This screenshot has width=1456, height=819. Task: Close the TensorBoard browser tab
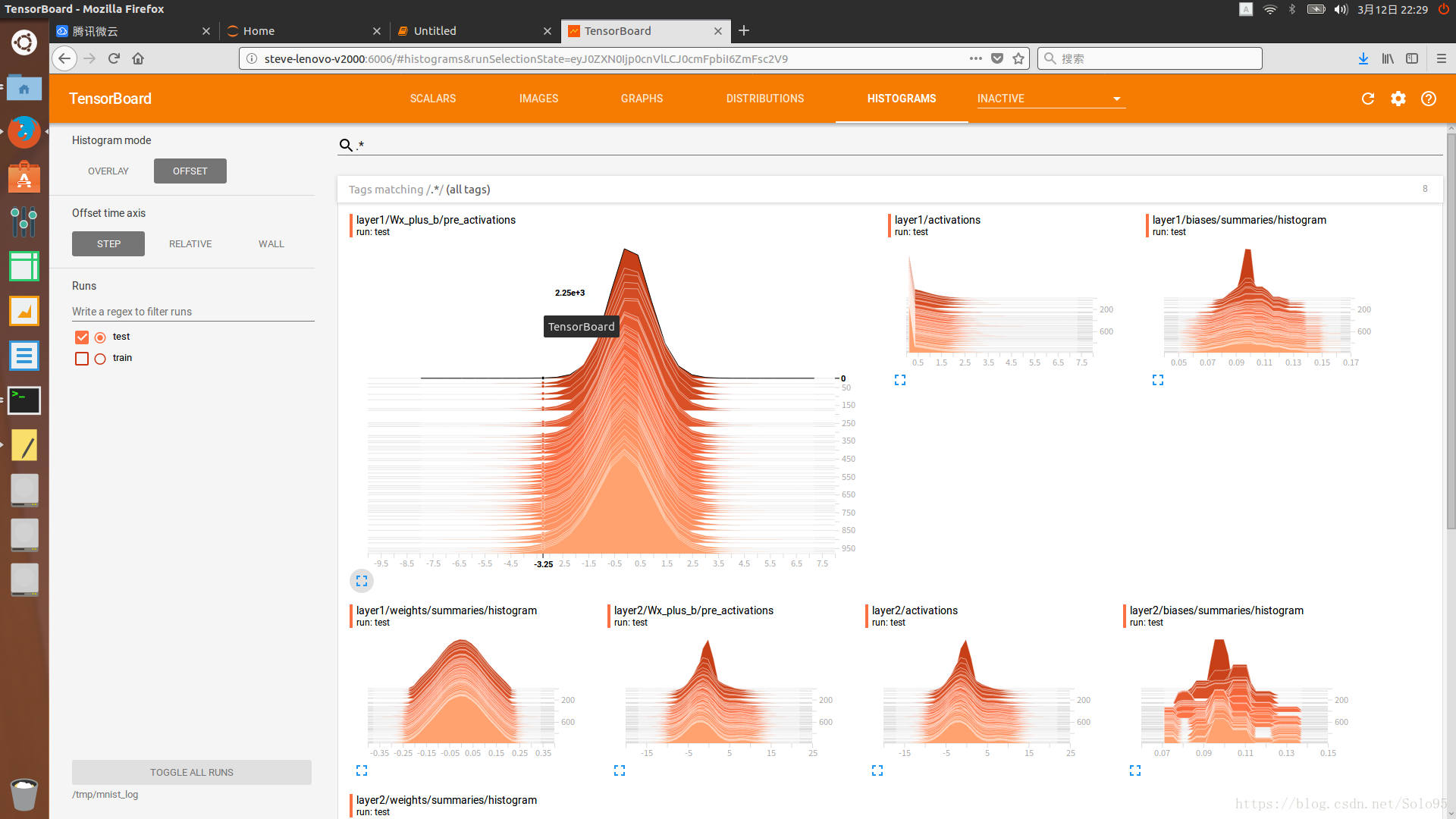click(x=718, y=31)
